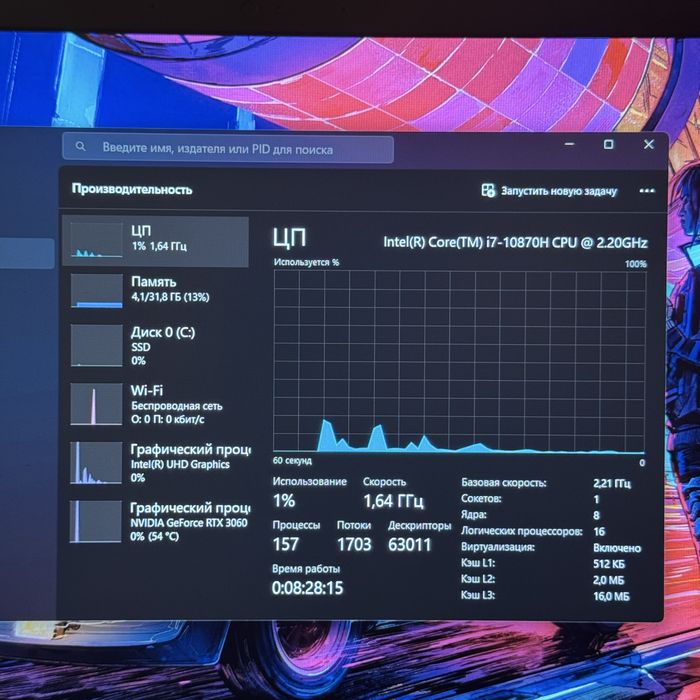Select the ЦП performance entry
Viewport: 700px width, 700px height.
[x=155, y=241]
